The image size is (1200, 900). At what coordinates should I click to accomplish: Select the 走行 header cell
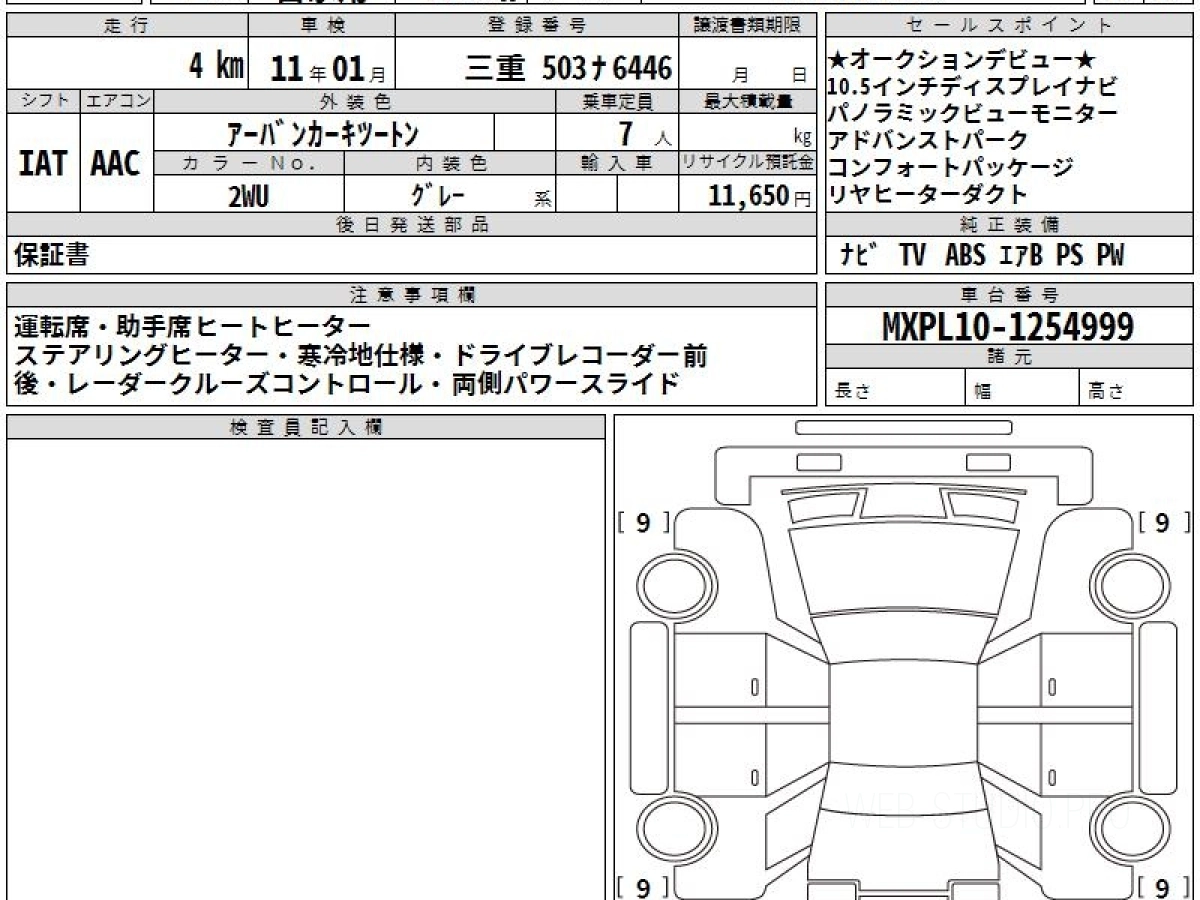pyautogui.click(x=126, y=26)
